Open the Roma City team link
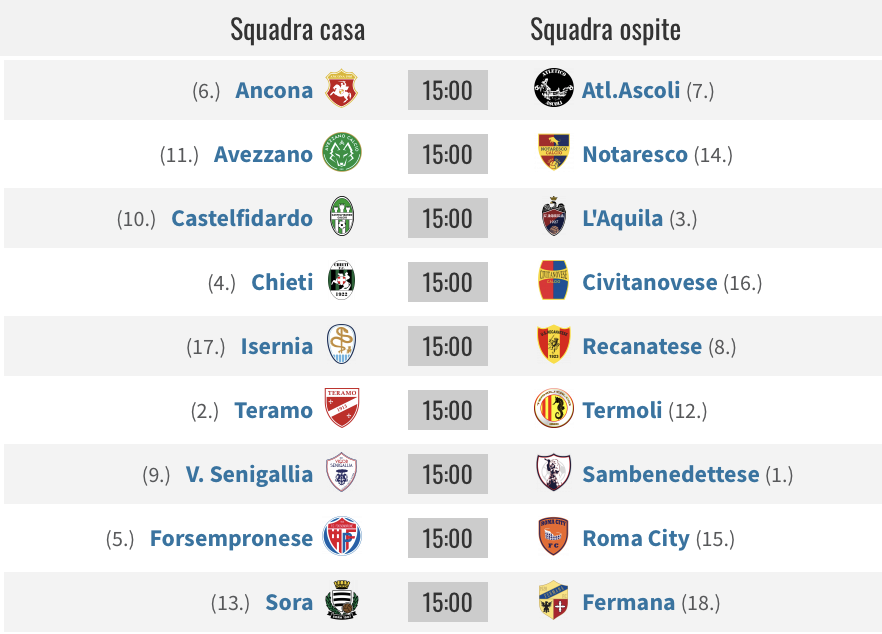Viewport: 882px width, 634px height. point(636,538)
